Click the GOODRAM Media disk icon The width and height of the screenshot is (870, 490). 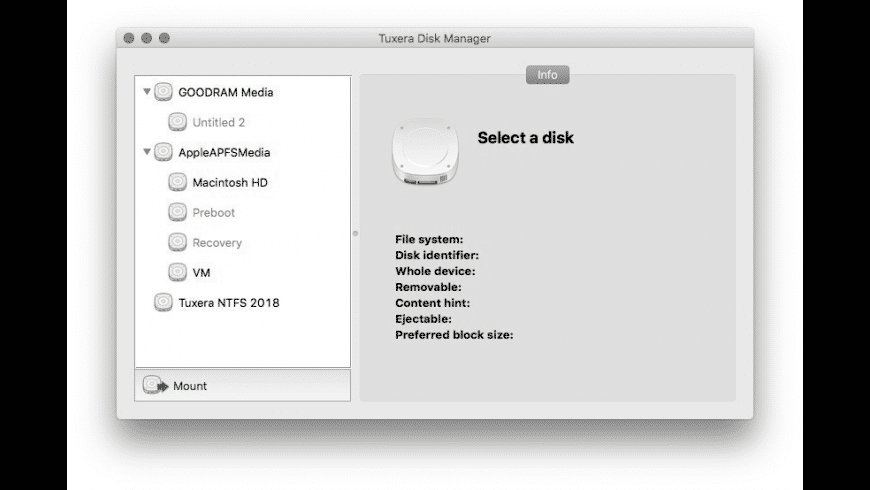click(163, 92)
